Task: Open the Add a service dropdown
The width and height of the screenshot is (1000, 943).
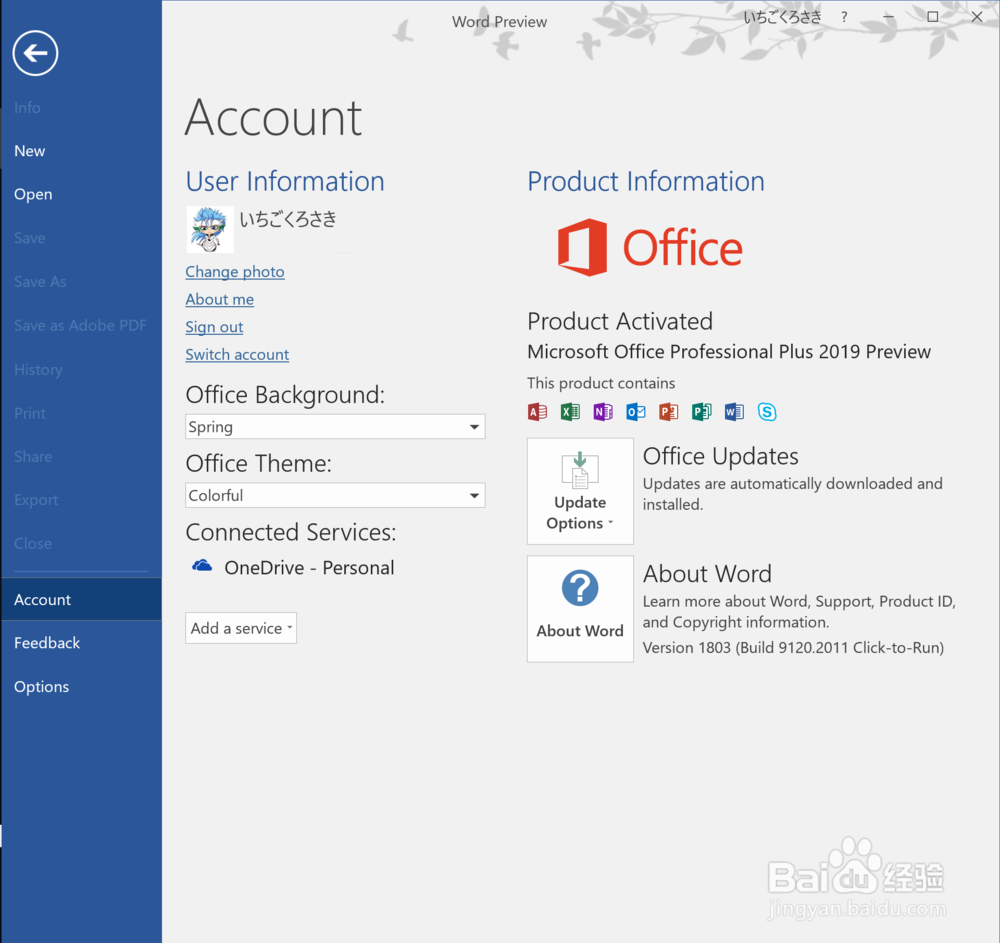Action: (241, 628)
